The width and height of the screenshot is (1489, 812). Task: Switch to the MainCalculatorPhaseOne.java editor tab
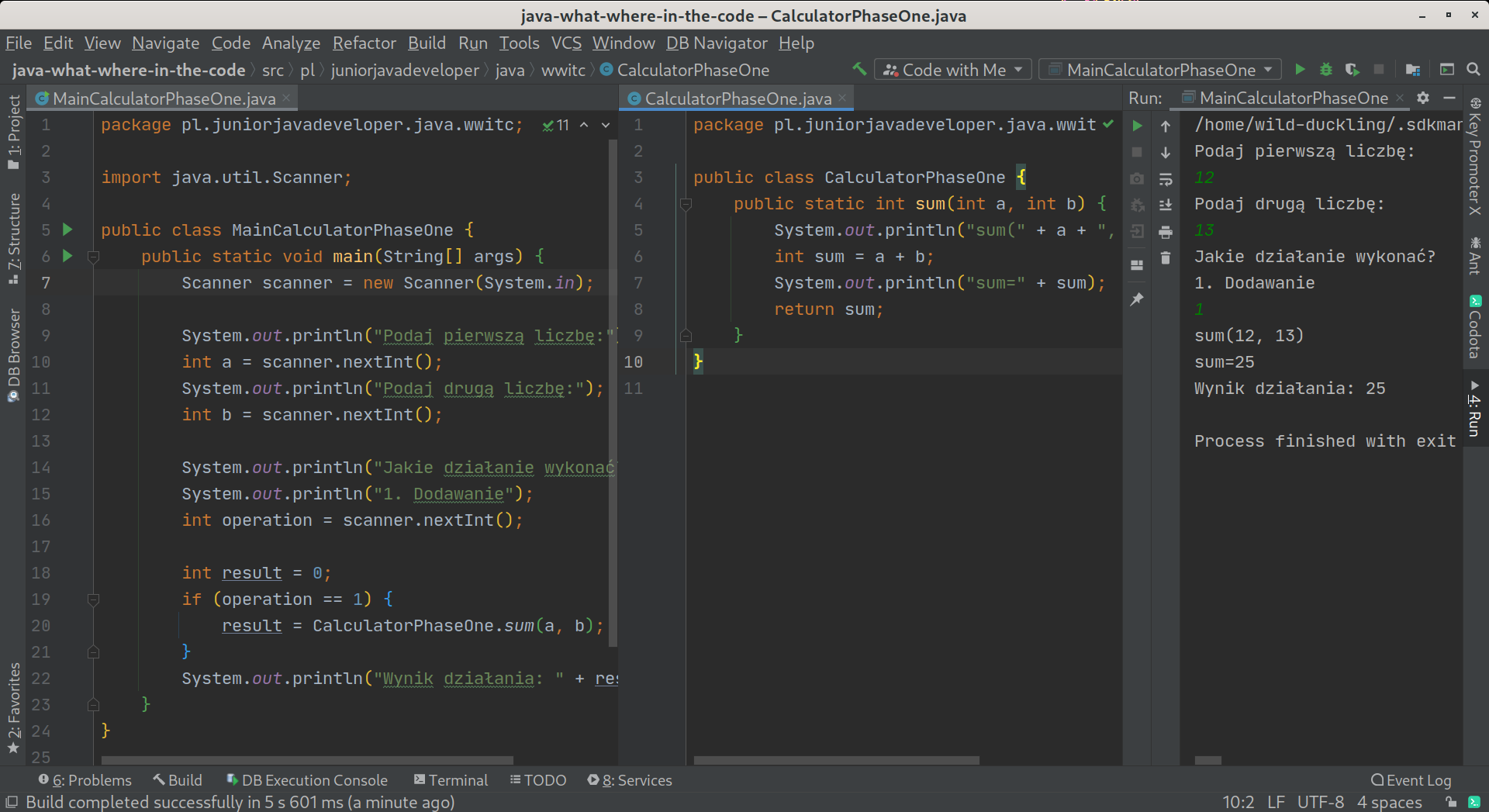click(164, 98)
